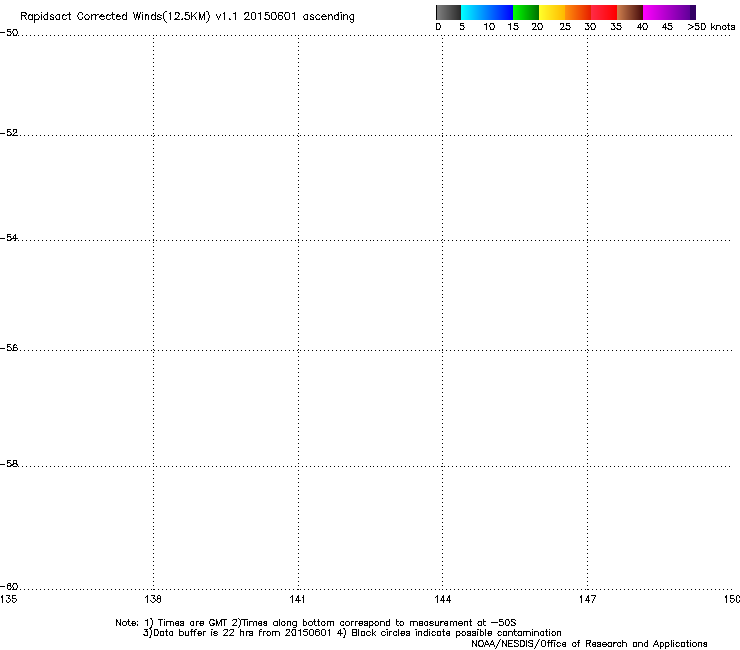Click the note 'Data buffer is 22 hrs'

point(204,633)
